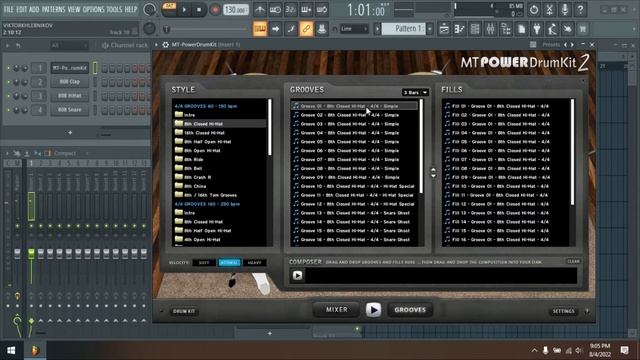Select the Heavy velocity option

[x=254, y=263]
